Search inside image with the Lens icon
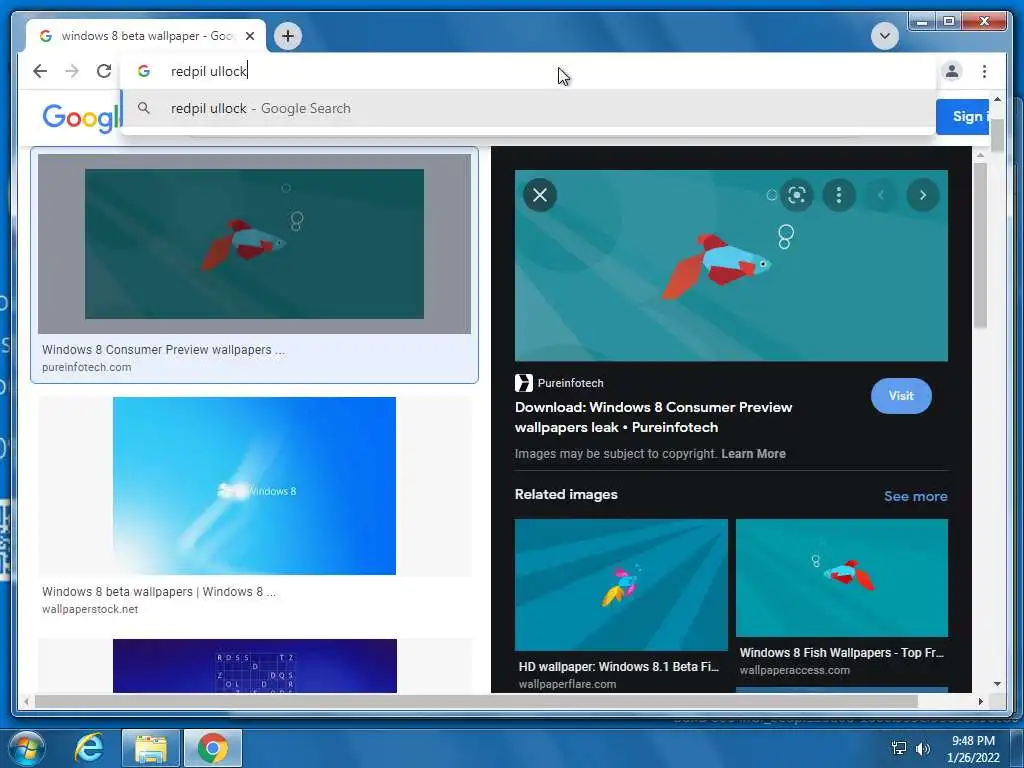1024x768 pixels. pos(797,195)
